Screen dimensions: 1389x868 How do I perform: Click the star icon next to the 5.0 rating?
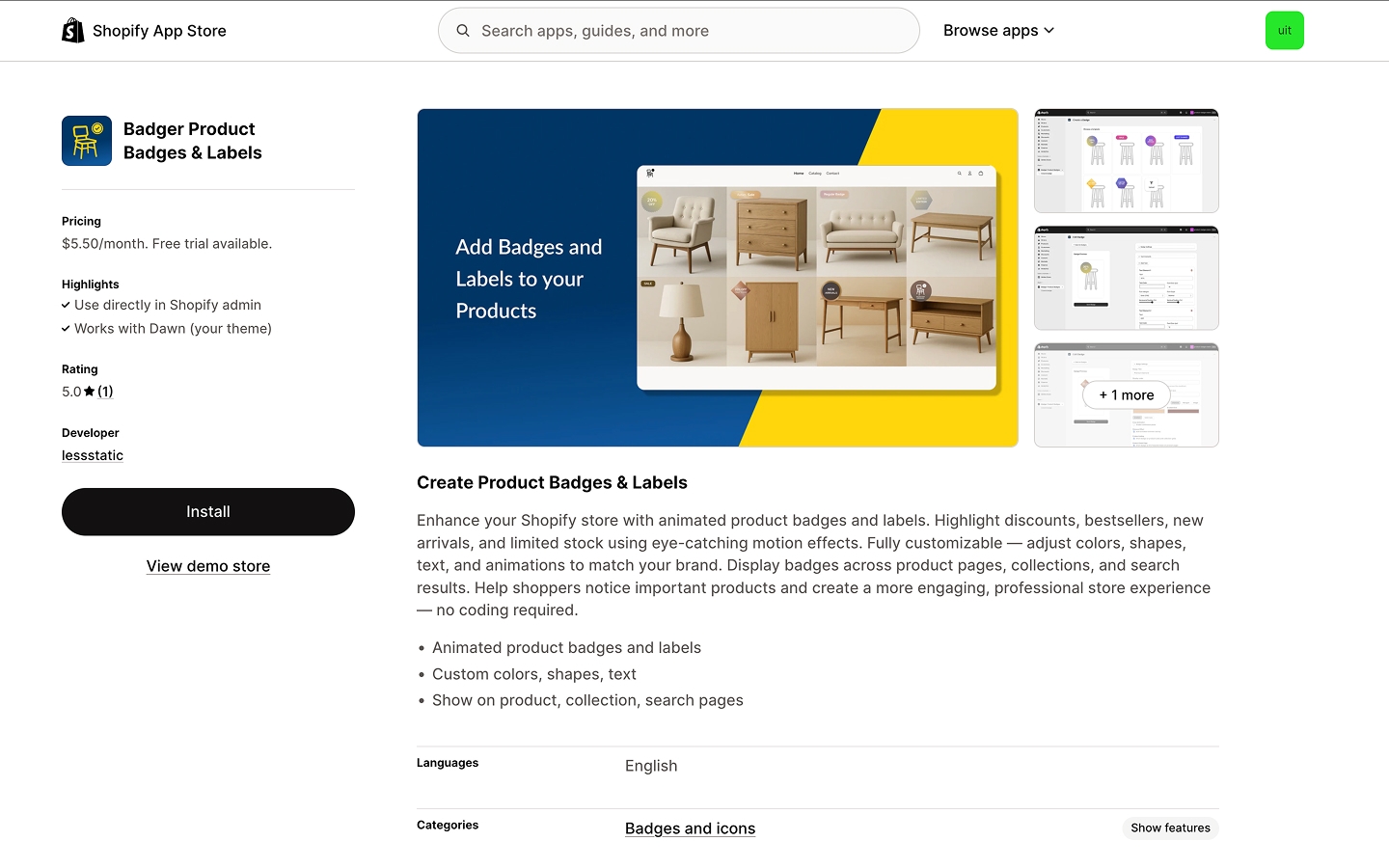(88, 391)
